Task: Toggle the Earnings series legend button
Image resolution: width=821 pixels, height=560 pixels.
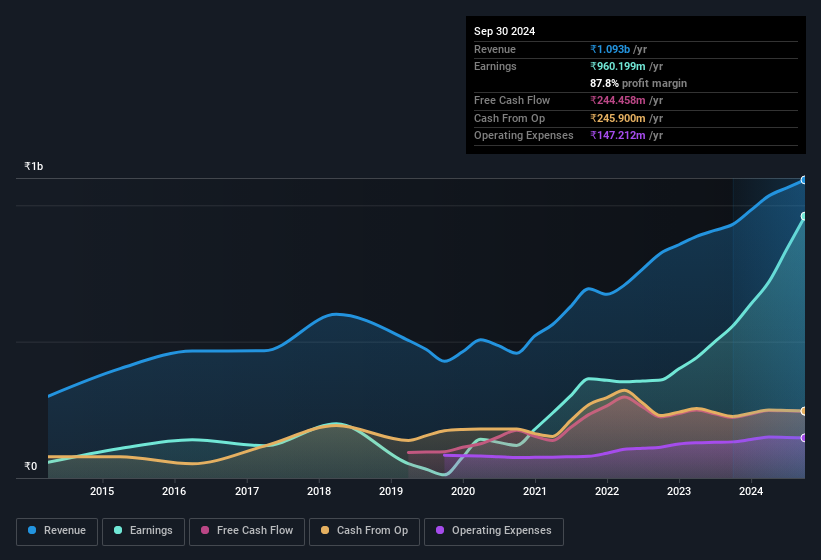Action: tap(143, 531)
